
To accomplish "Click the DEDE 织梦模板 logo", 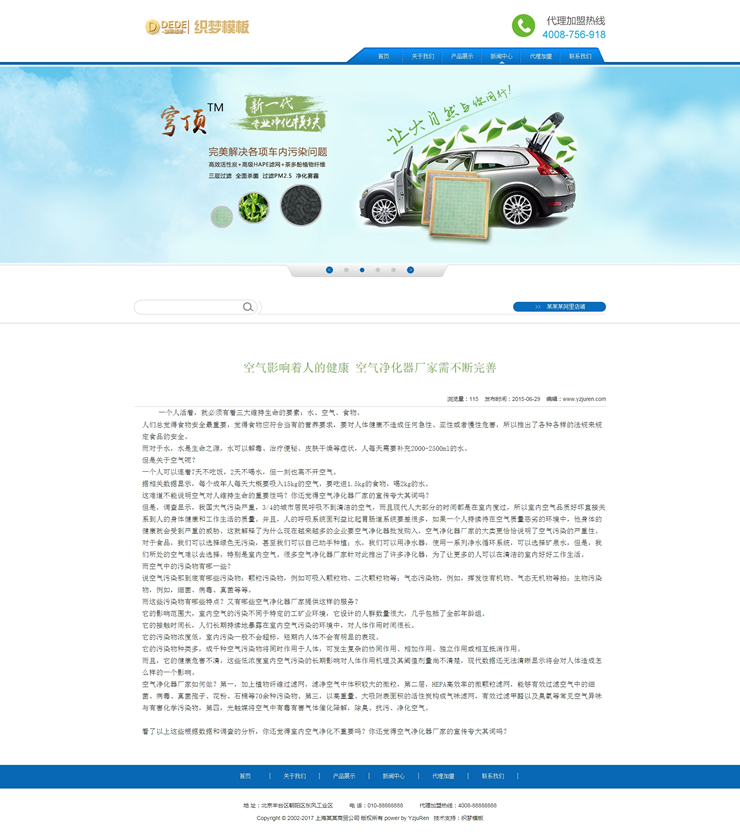I will point(197,27).
